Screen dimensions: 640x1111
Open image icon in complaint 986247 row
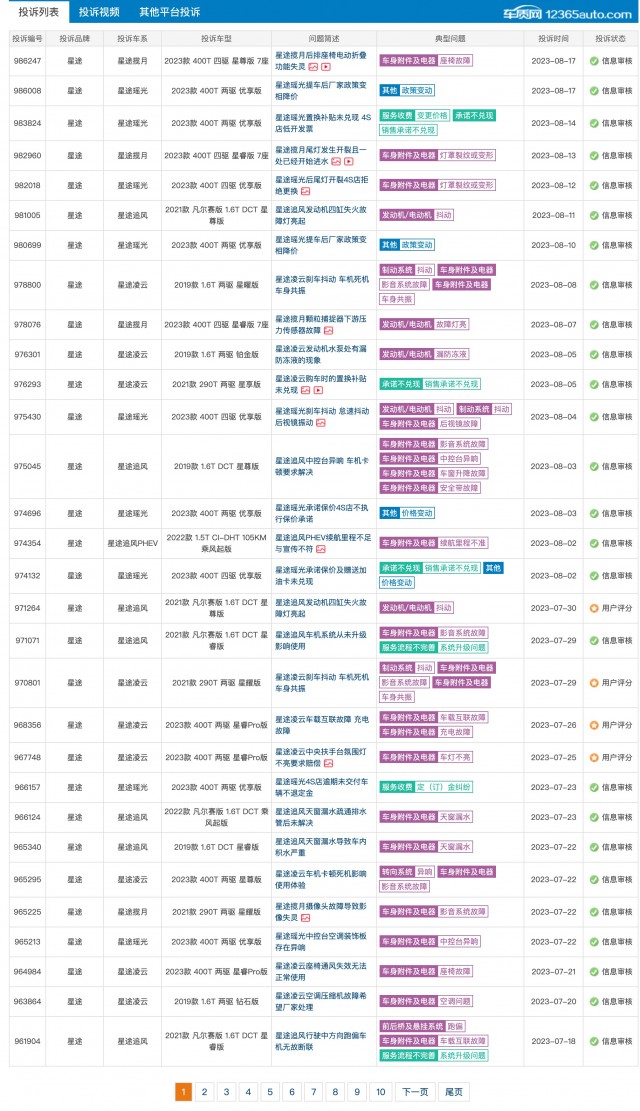[x=313, y=67]
